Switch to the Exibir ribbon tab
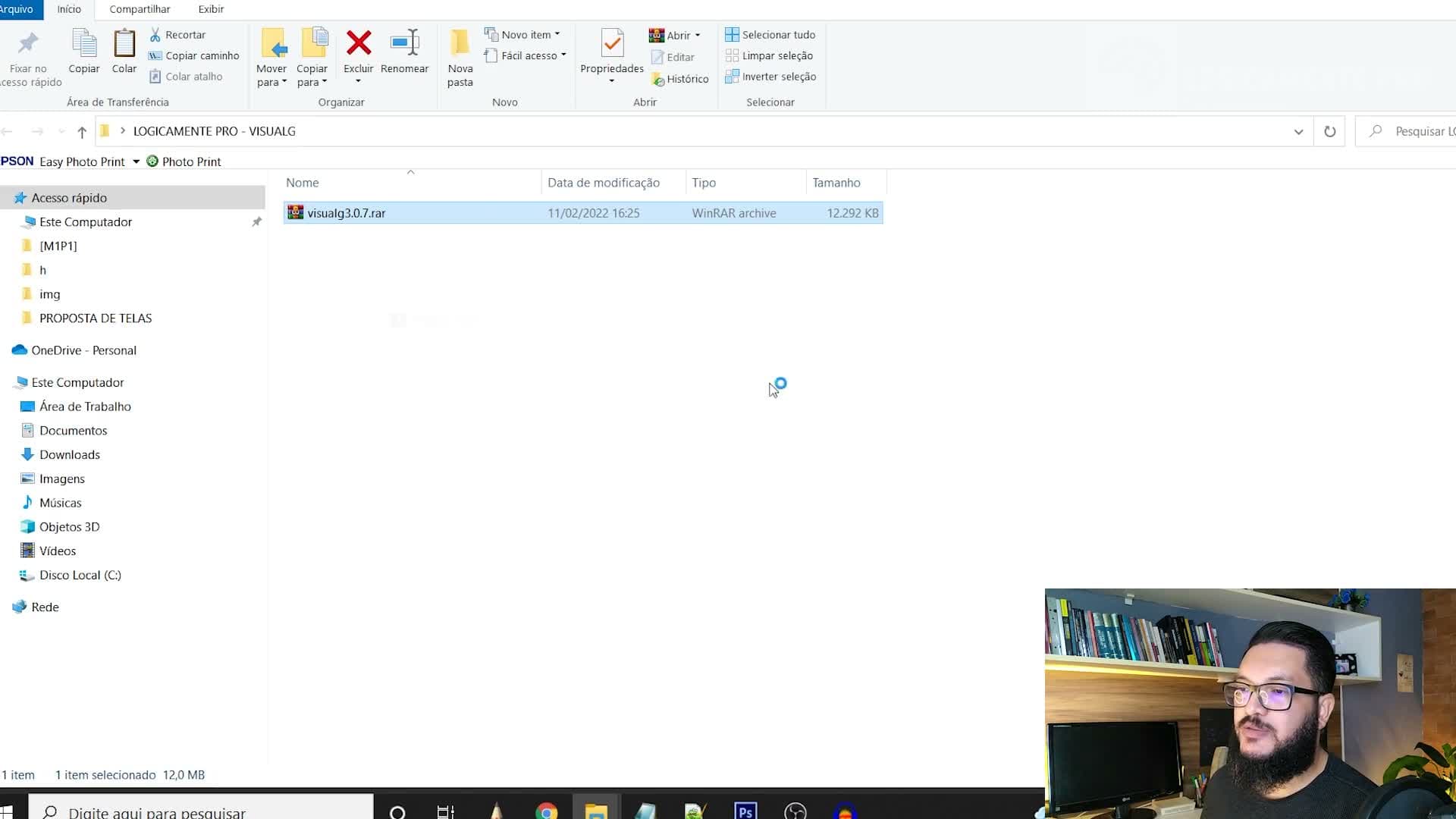 click(211, 9)
